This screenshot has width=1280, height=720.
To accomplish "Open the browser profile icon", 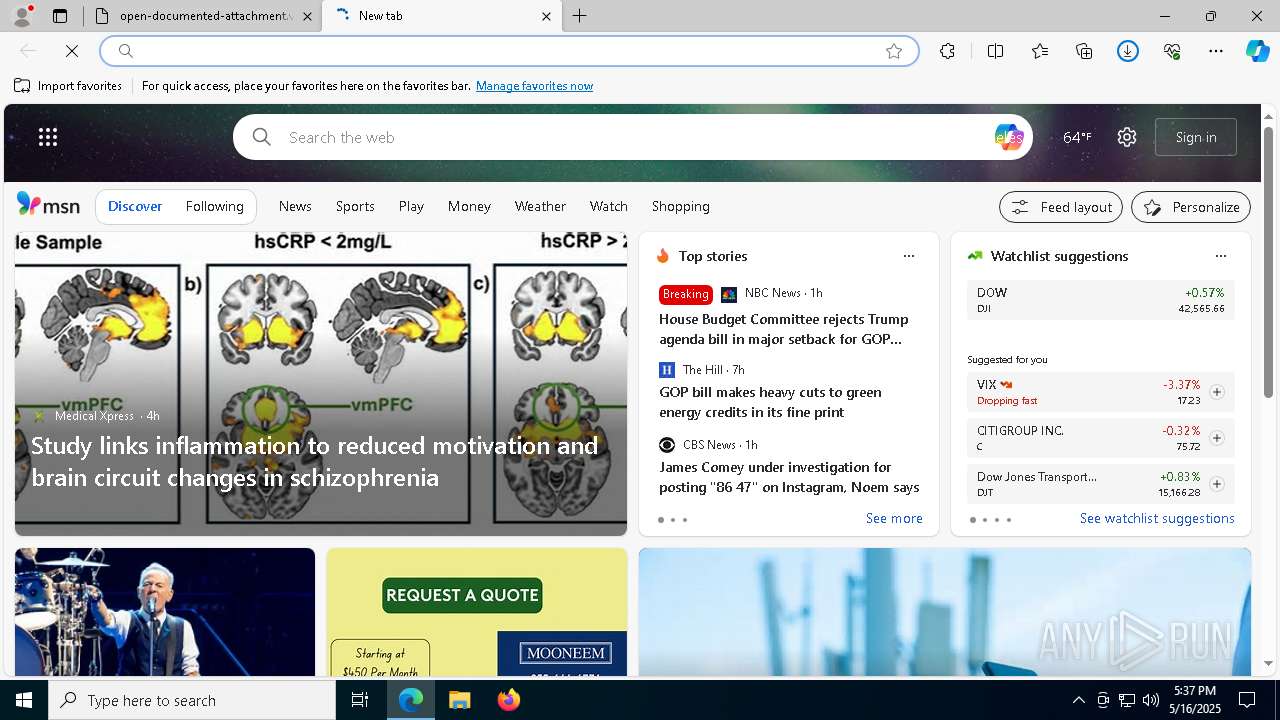I will coord(22,16).
